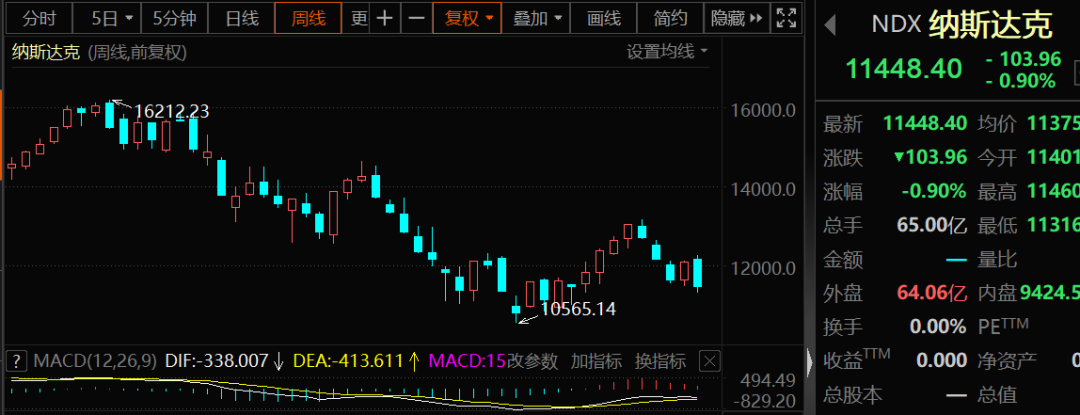
Task: Expand 设置均线 moving average settings
Action: point(667,51)
